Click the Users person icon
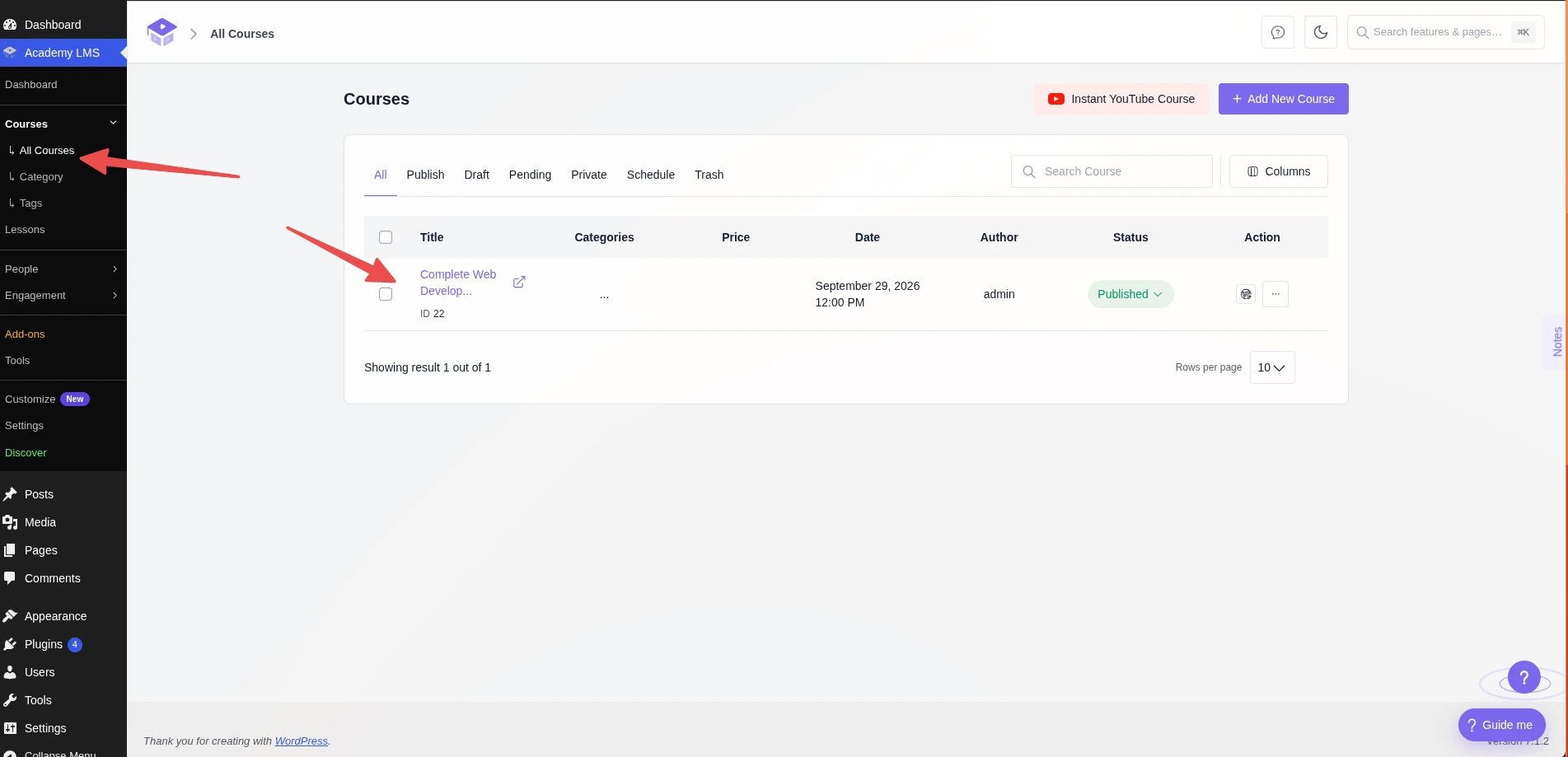1568x757 pixels. point(10,672)
